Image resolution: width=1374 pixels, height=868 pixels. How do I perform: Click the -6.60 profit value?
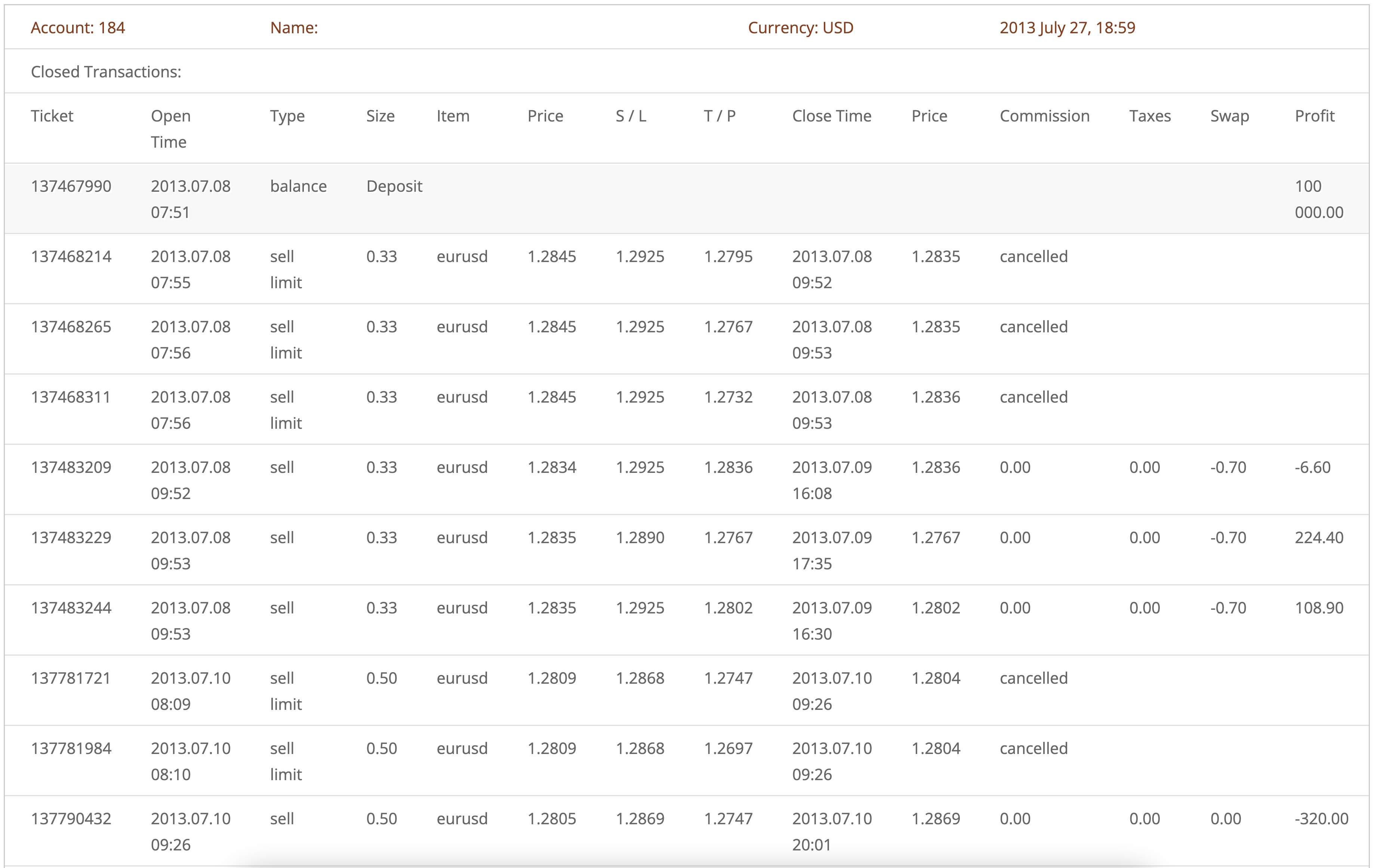pyautogui.click(x=1312, y=467)
